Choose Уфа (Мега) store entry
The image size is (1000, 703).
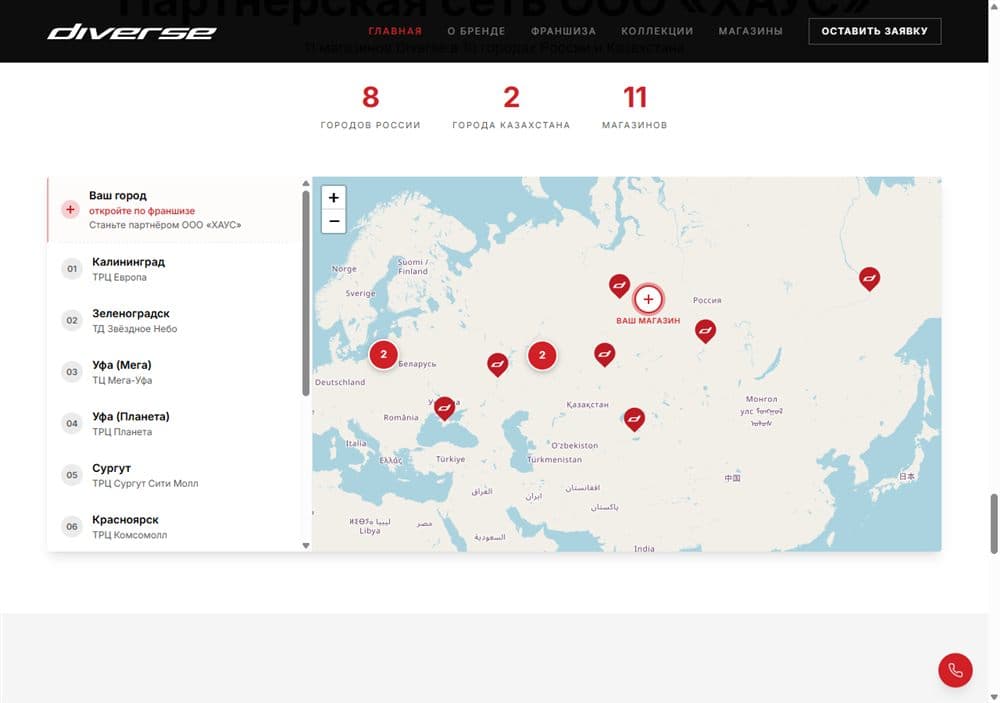[x=175, y=372]
